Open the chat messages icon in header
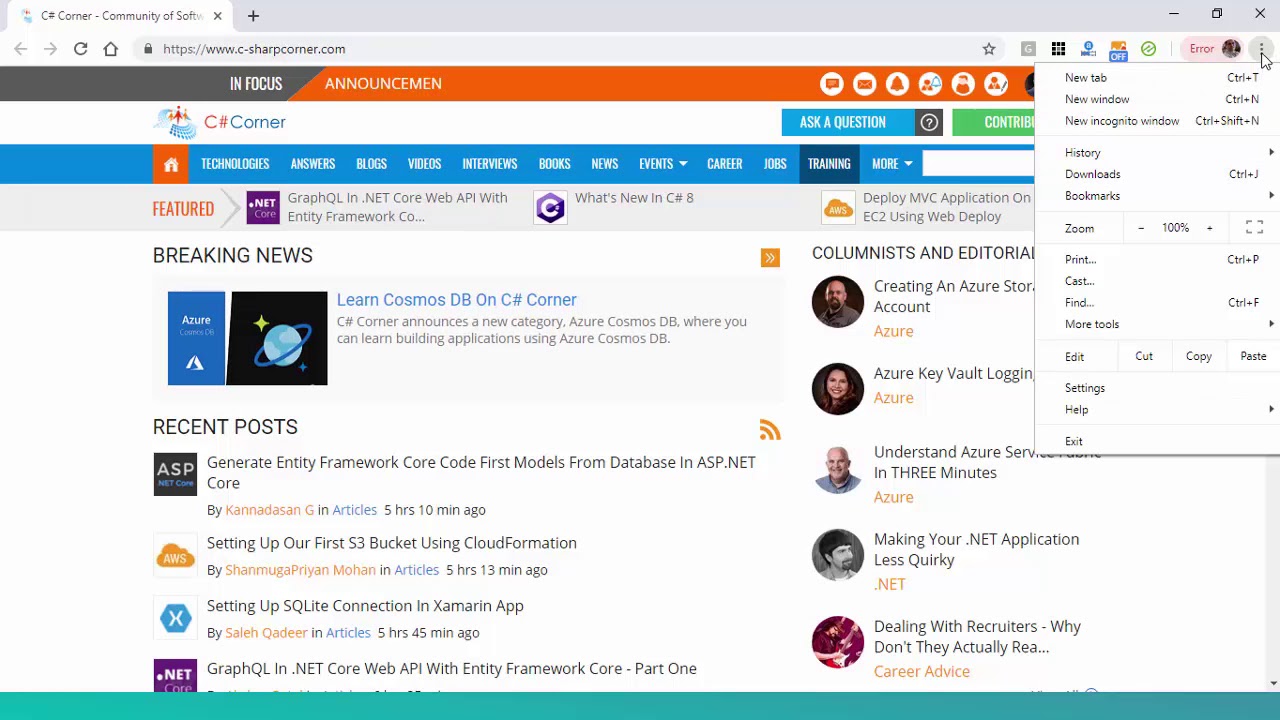1280x720 pixels. [x=832, y=85]
